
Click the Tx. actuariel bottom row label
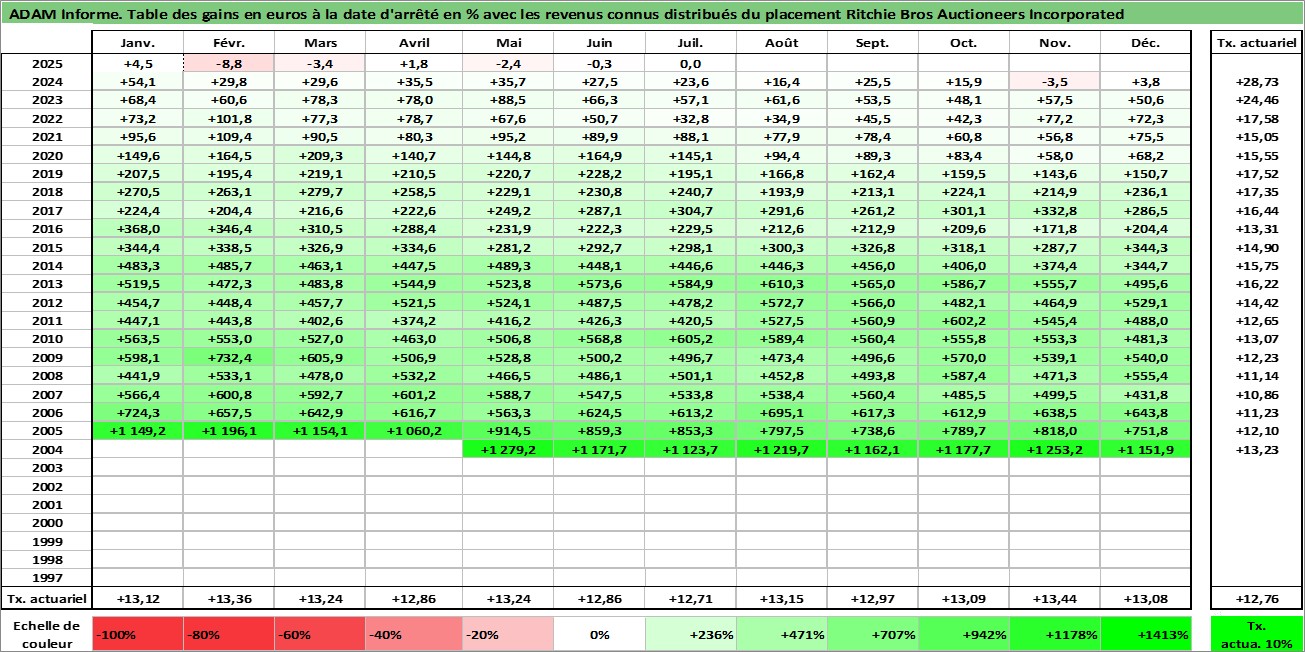[x=46, y=599]
